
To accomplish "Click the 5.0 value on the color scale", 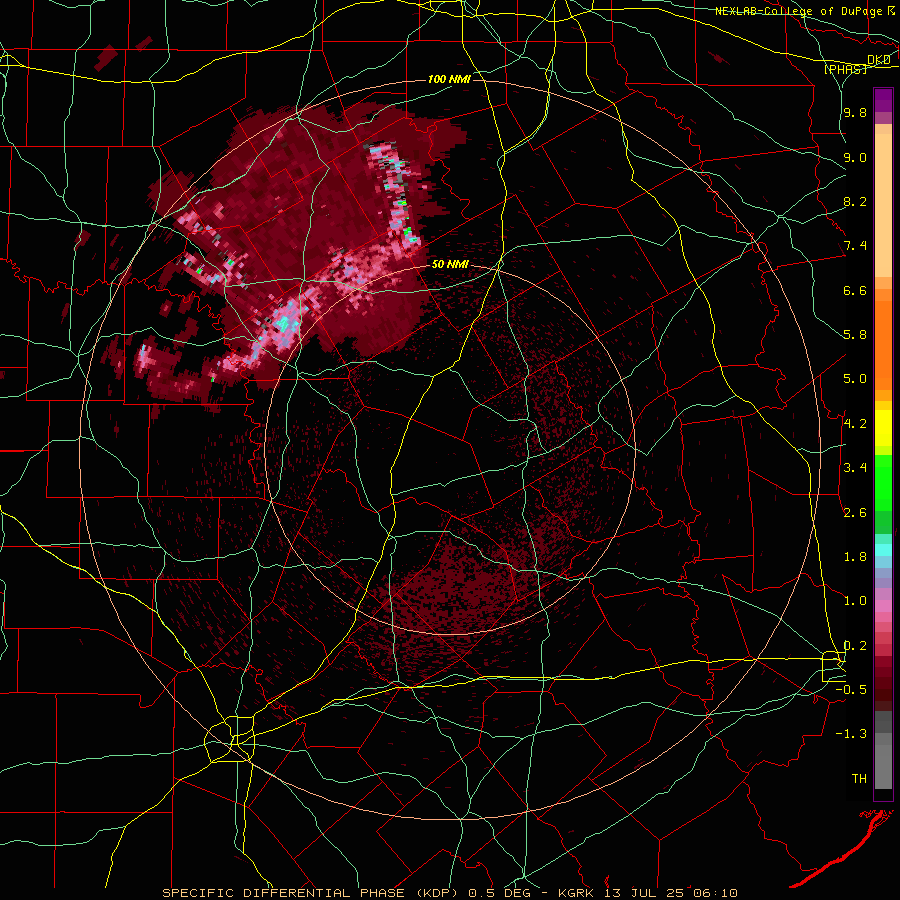I will [x=855, y=379].
